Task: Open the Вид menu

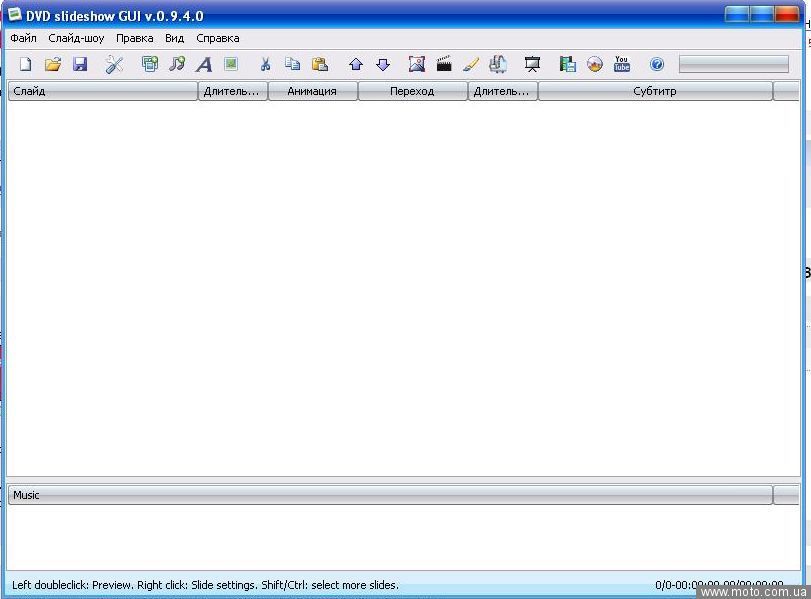Action: [x=174, y=38]
